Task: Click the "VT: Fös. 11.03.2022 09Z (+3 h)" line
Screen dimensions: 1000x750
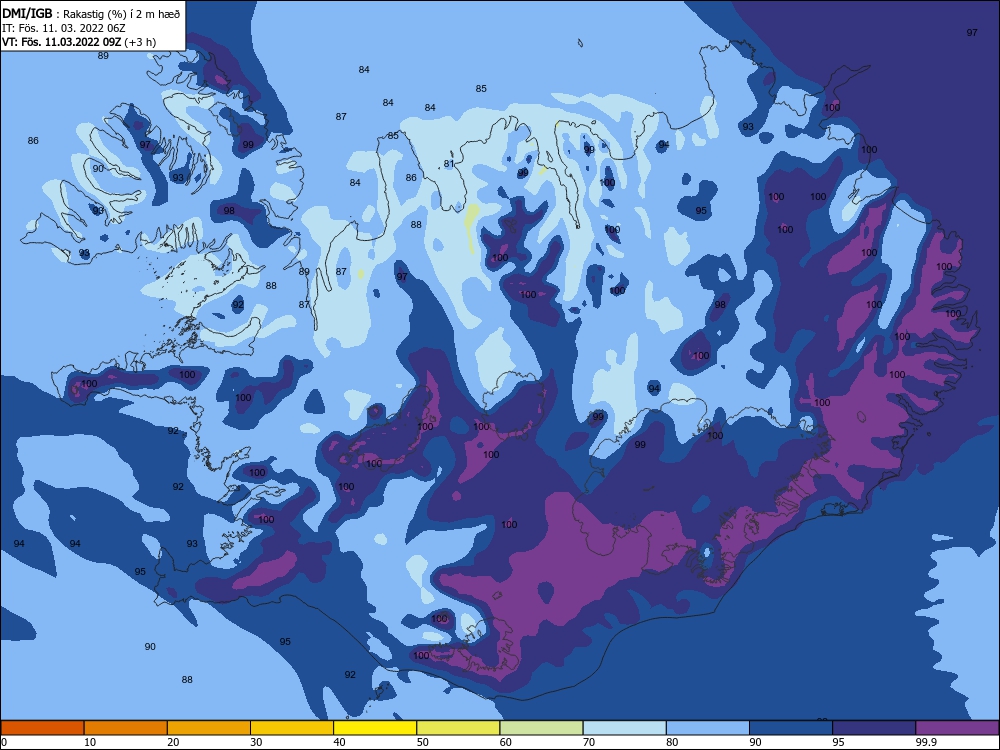Action: point(79,42)
